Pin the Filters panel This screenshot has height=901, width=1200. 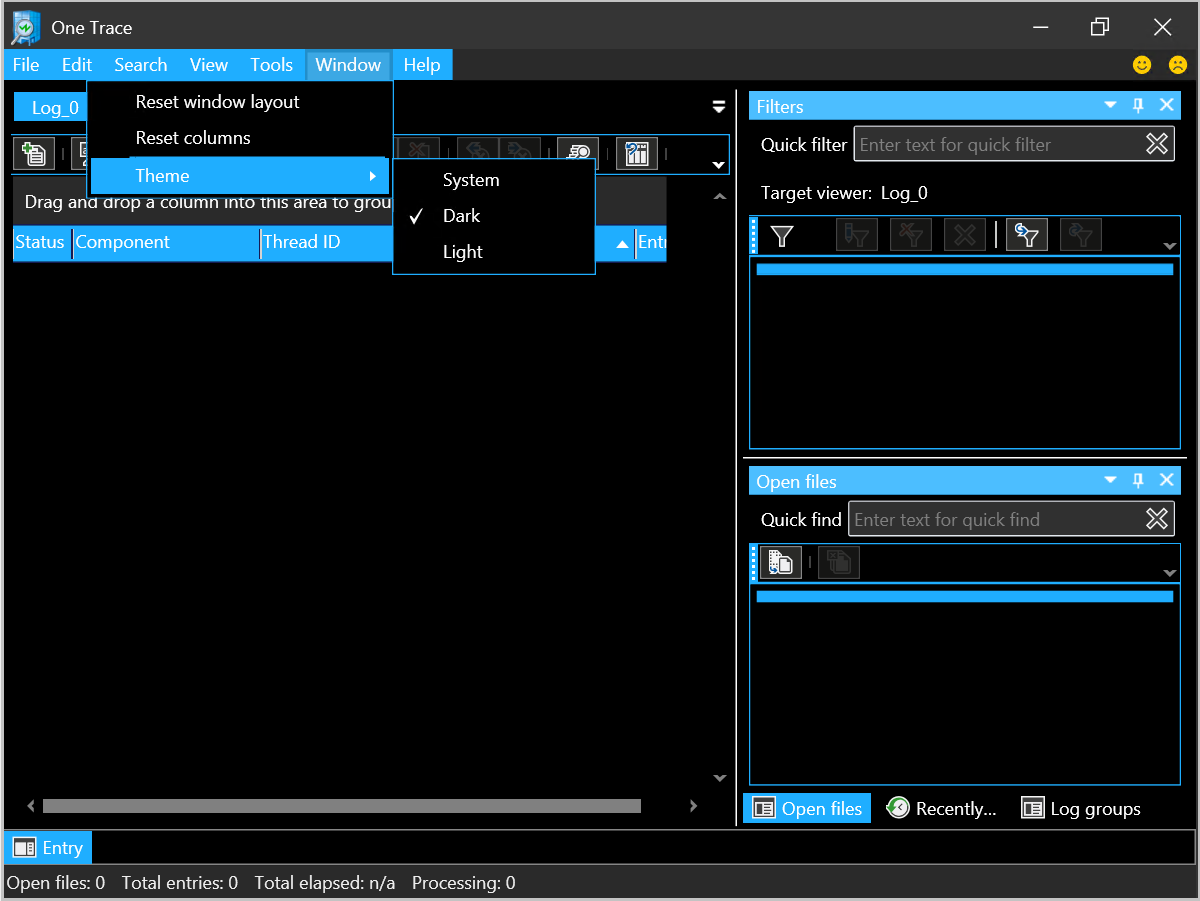coord(1138,105)
